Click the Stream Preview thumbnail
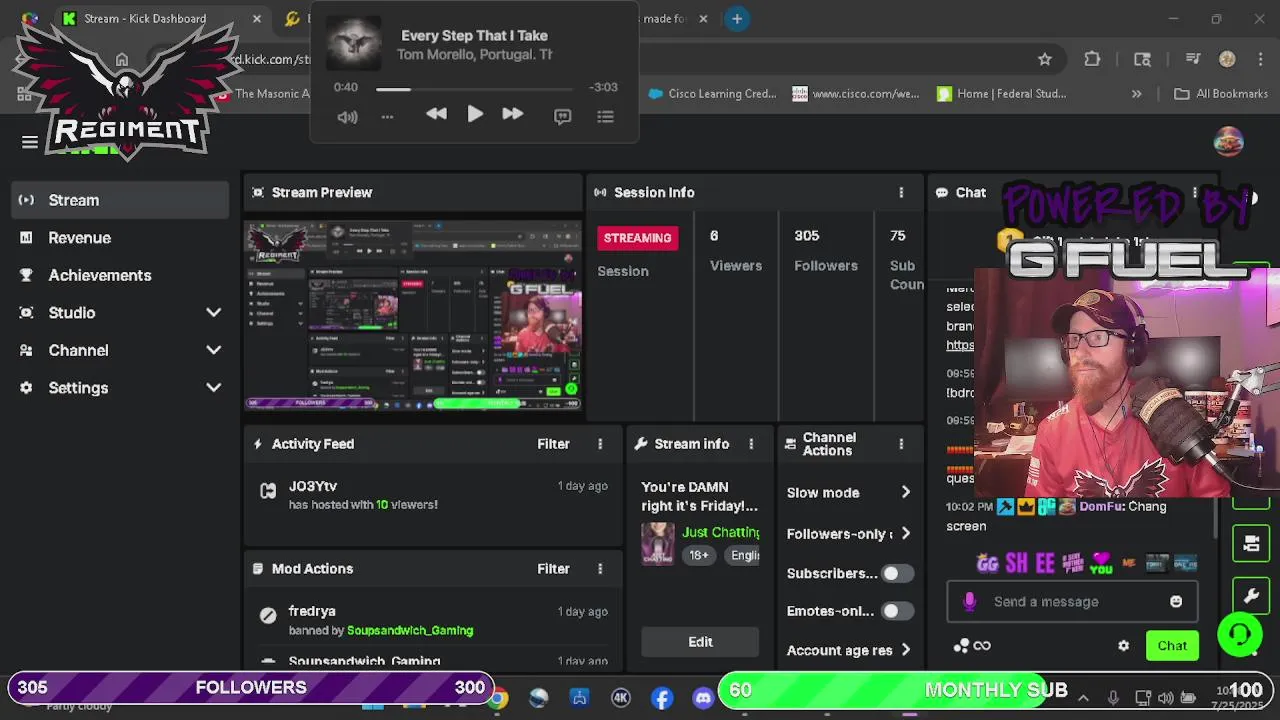 click(x=413, y=316)
